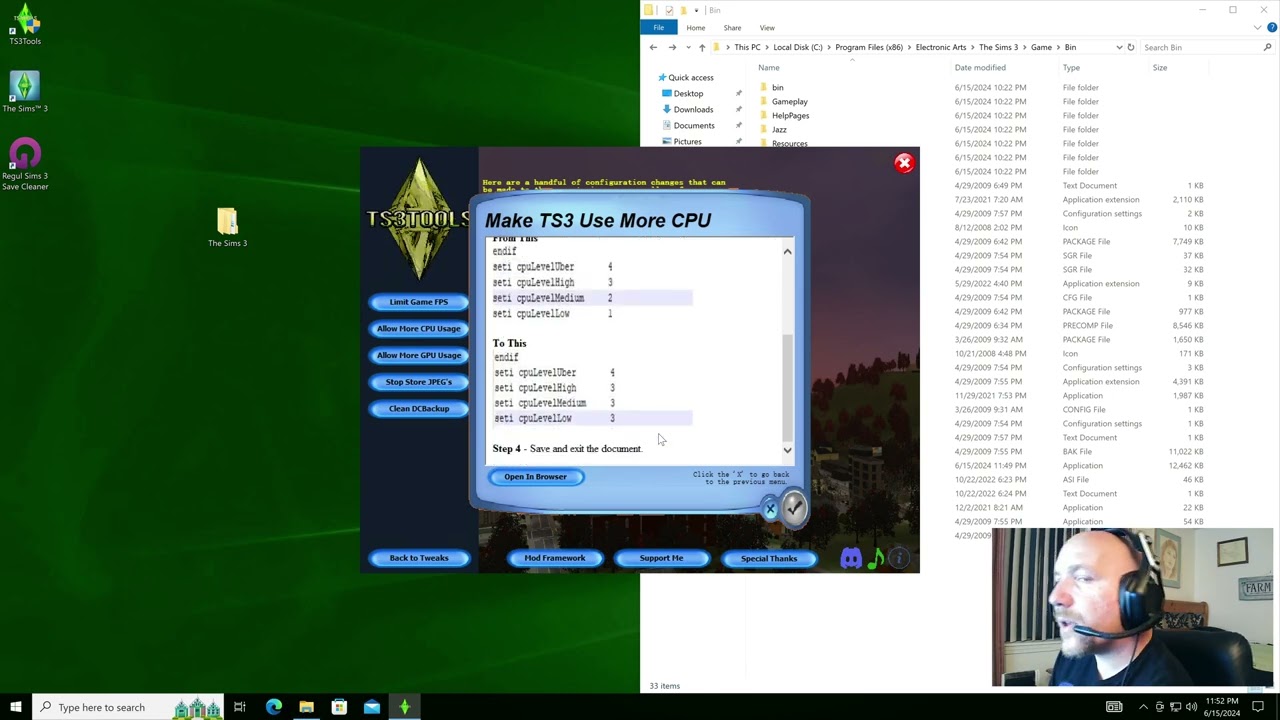
Task: Open the Home ribbon tab in Explorer
Action: tap(695, 28)
